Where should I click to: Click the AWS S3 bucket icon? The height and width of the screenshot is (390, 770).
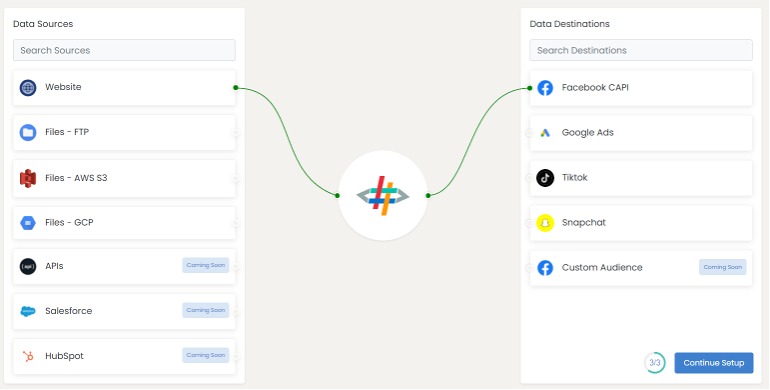point(28,178)
